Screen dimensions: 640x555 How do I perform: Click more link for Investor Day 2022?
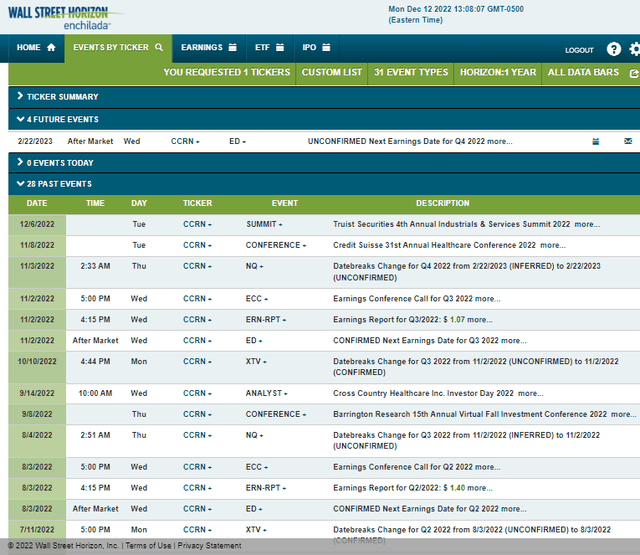click(x=531, y=393)
